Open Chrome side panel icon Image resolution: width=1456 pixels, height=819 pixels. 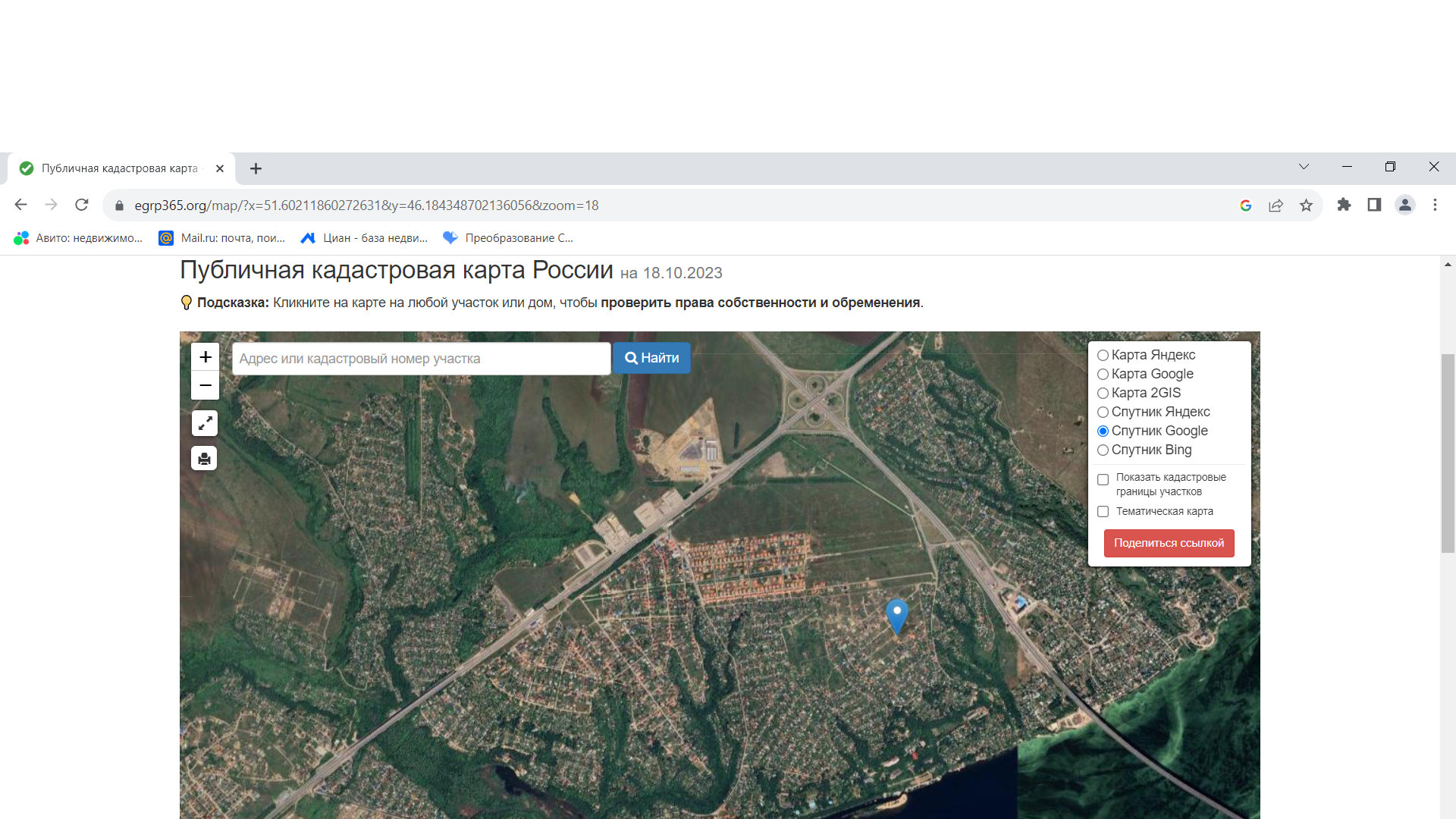pyautogui.click(x=1374, y=205)
